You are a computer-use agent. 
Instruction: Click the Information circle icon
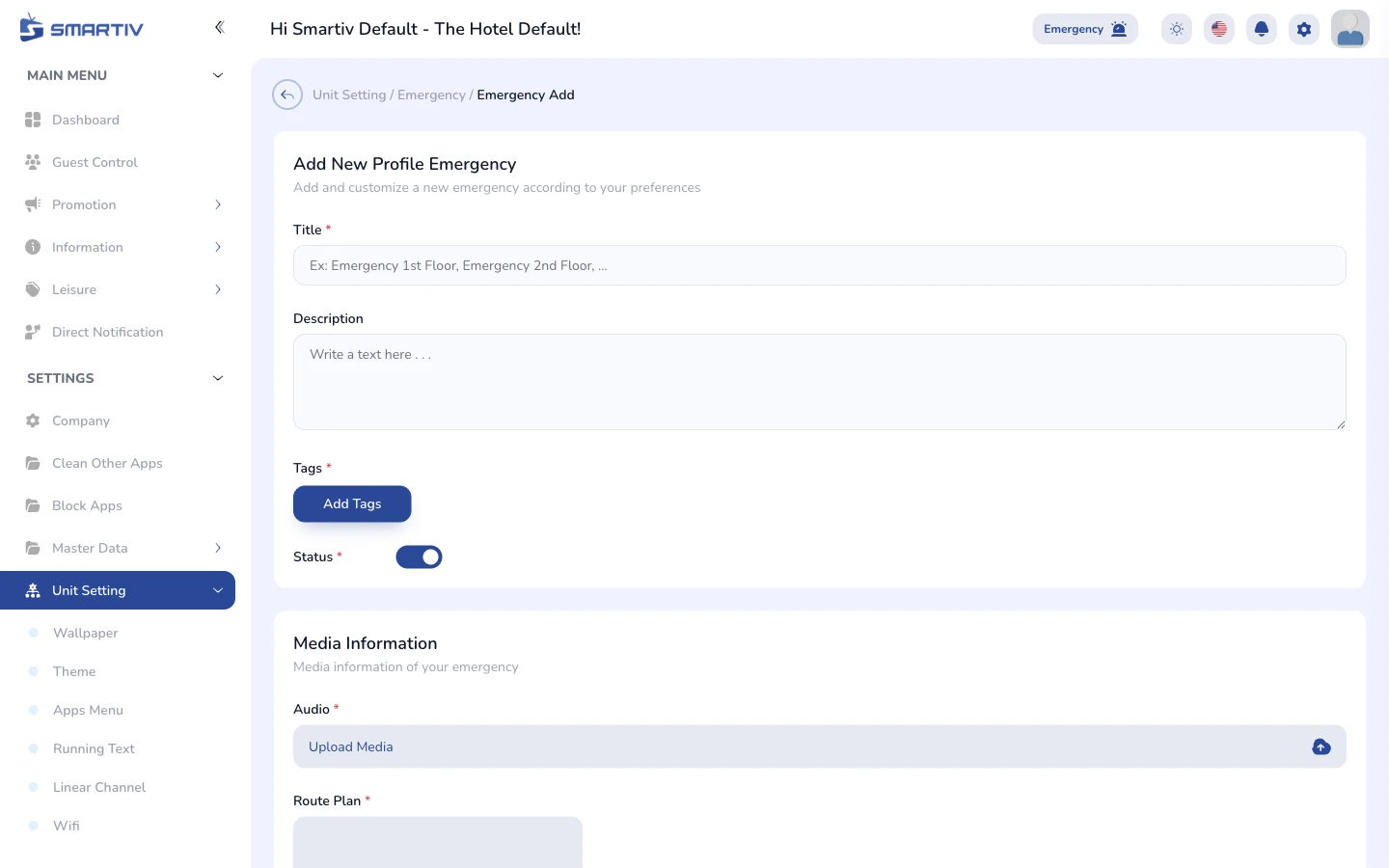tap(33, 247)
